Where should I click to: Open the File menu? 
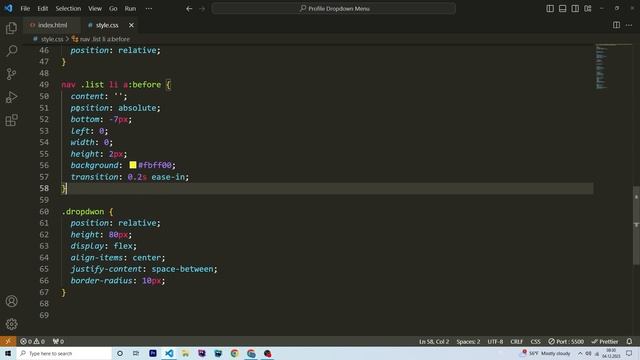[x=25, y=9]
